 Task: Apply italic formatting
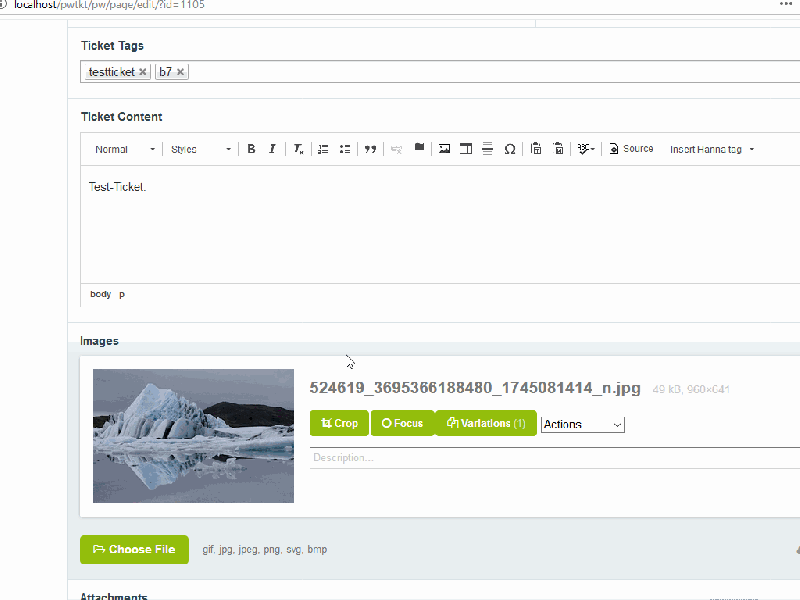click(x=271, y=148)
